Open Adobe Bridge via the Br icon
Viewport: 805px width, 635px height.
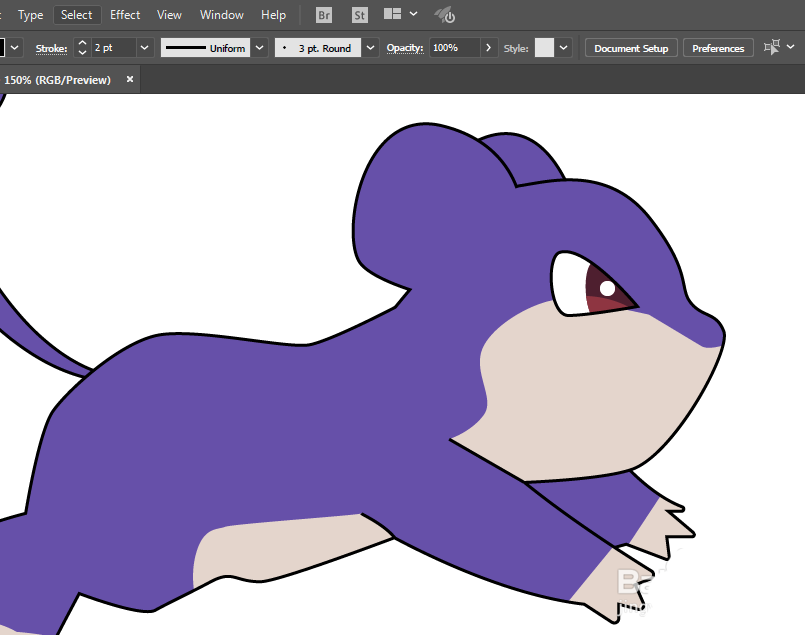pyautogui.click(x=324, y=15)
